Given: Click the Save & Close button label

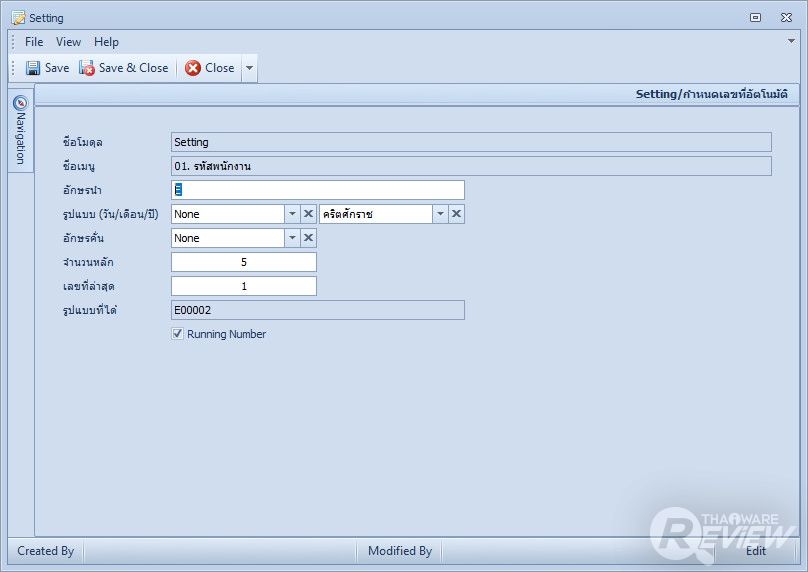Looking at the screenshot, I should (133, 68).
